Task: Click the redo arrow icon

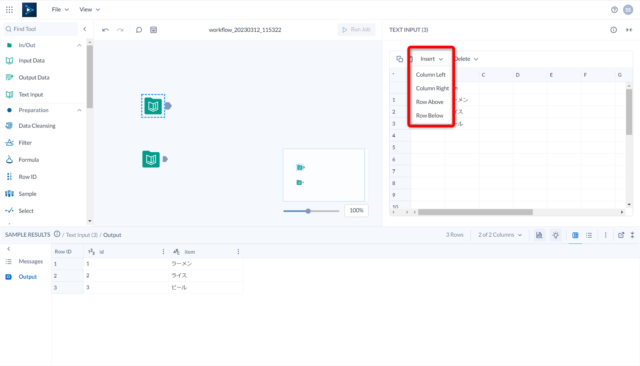Action: [120, 30]
